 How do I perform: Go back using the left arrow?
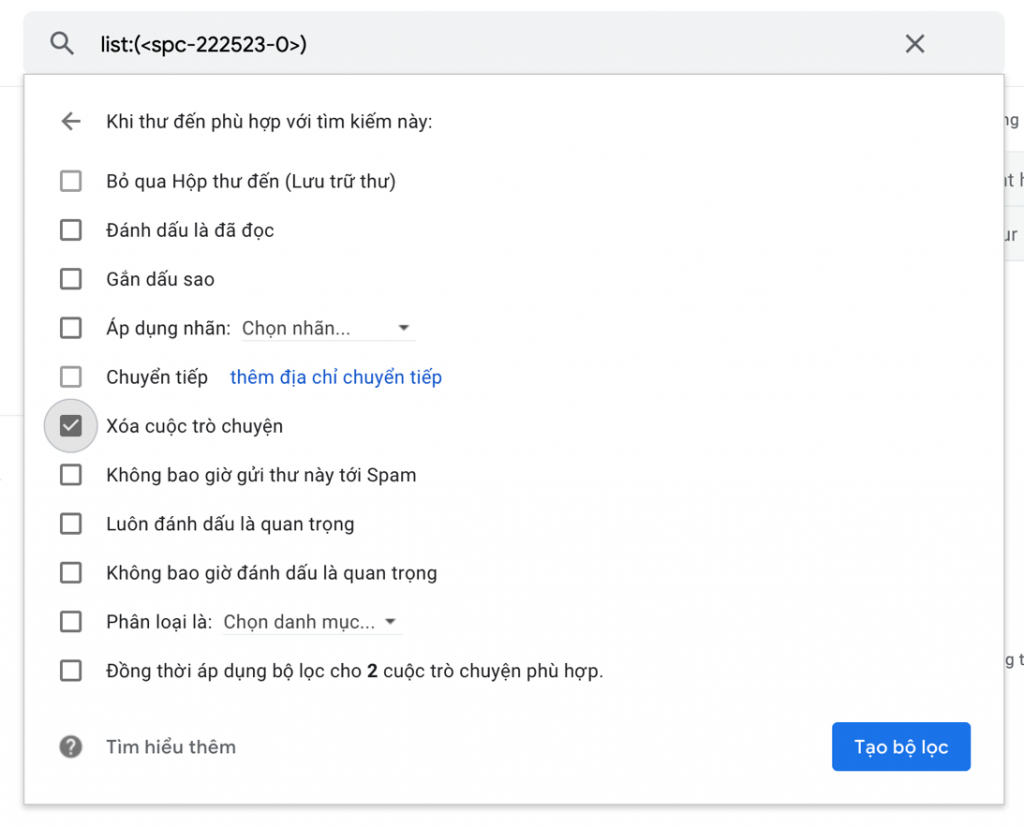(70, 121)
